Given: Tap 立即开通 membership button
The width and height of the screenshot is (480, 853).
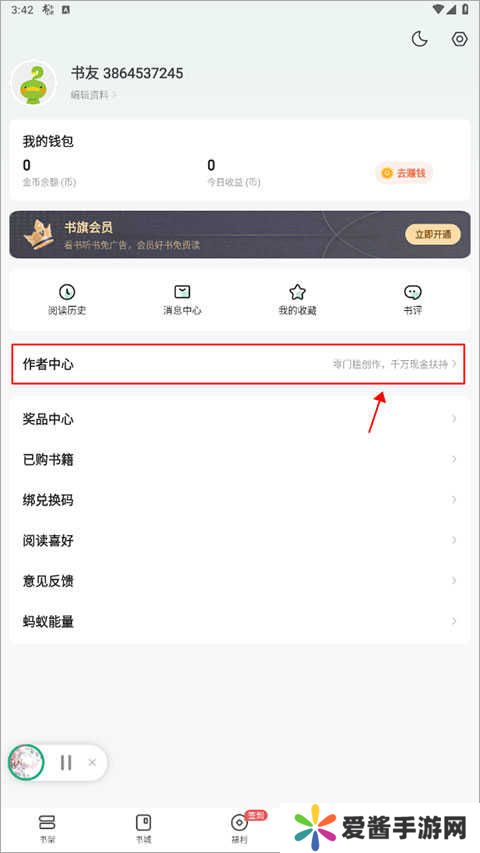Looking at the screenshot, I should point(433,234).
